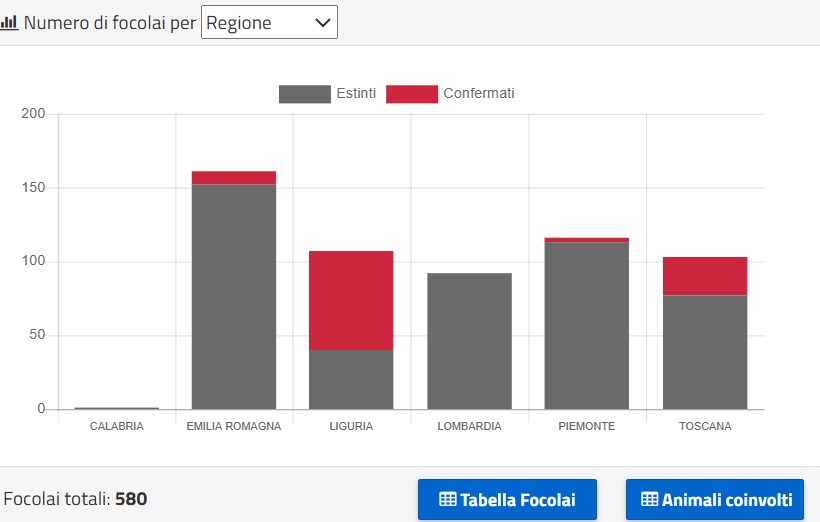Select the Lombardia bar in the chart
The width and height of the screenshot is (820, 522).
coord(469,341)
